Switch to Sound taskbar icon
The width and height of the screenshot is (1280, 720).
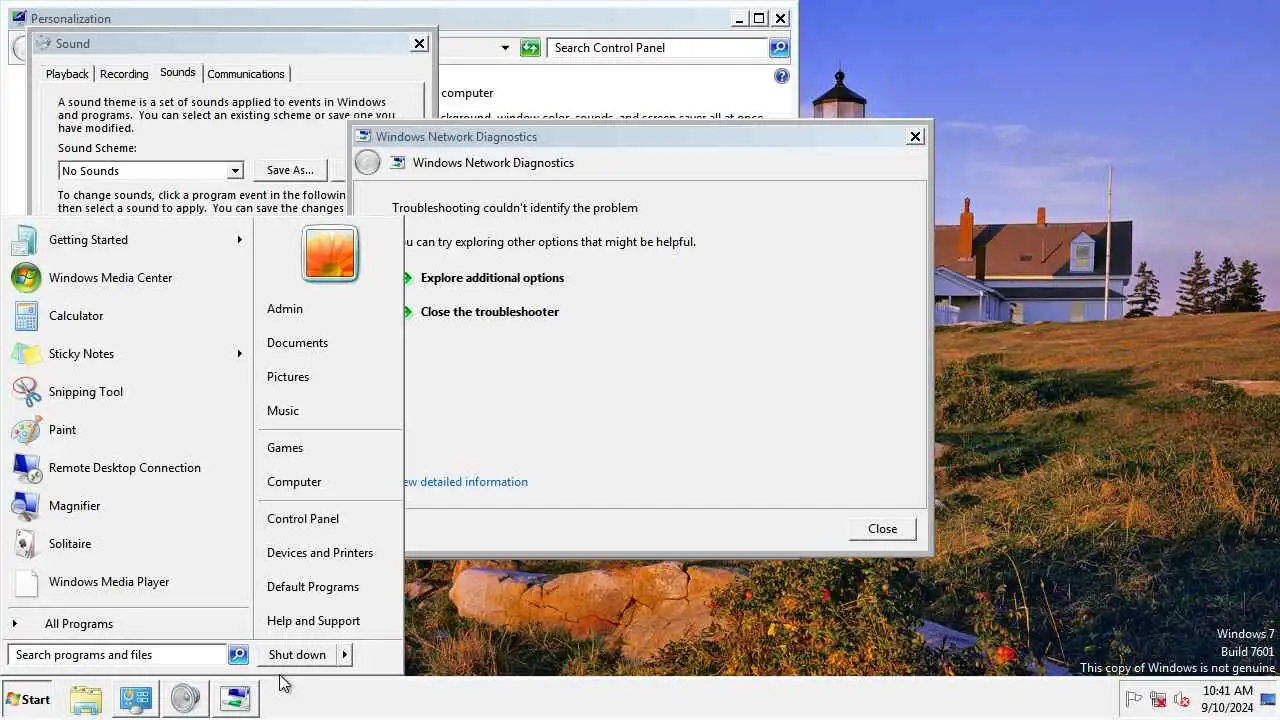[185, 699]
